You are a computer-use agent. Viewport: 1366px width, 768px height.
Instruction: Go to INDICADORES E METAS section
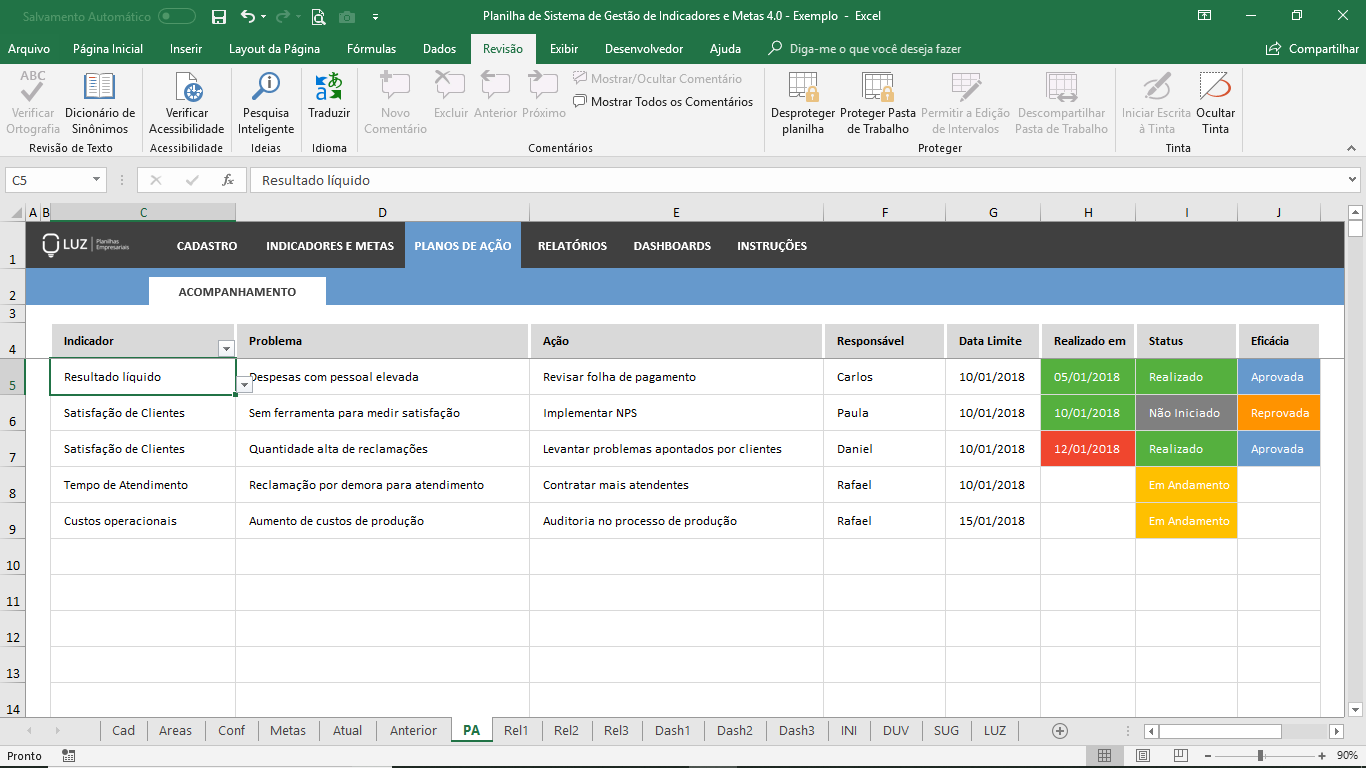330,246
